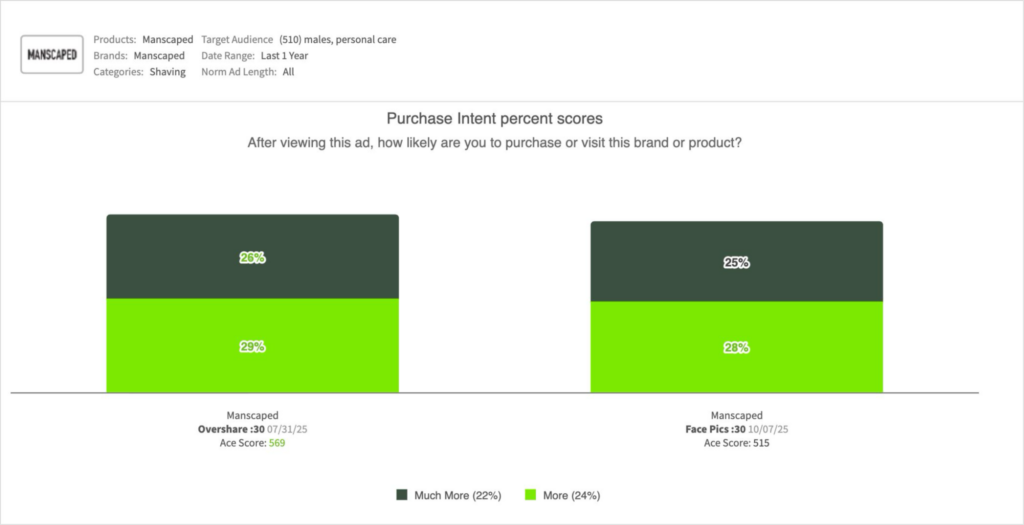Screen dimensions: 1024x525
Task: Toggle the More (24%) legend label
Action: click(571, 495)
